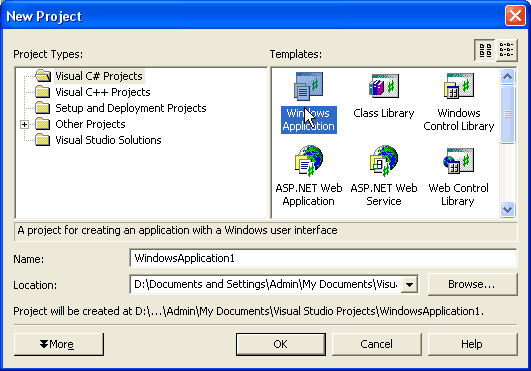This screenshot has width=531, height=371.
Task: Expand the Other Projects tree node
Action: 24,124
